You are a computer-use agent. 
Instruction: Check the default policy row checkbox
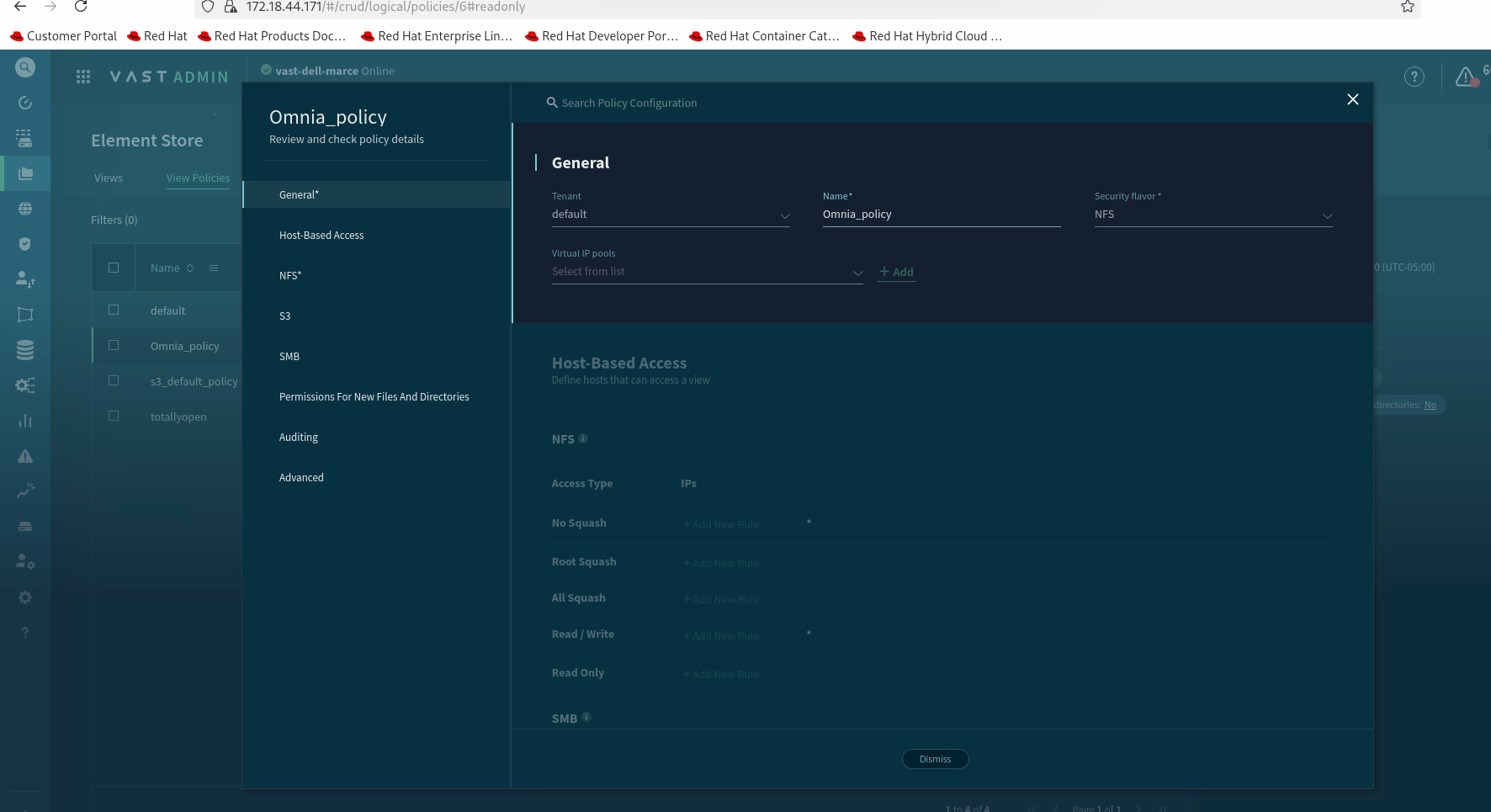pos(114,310)
